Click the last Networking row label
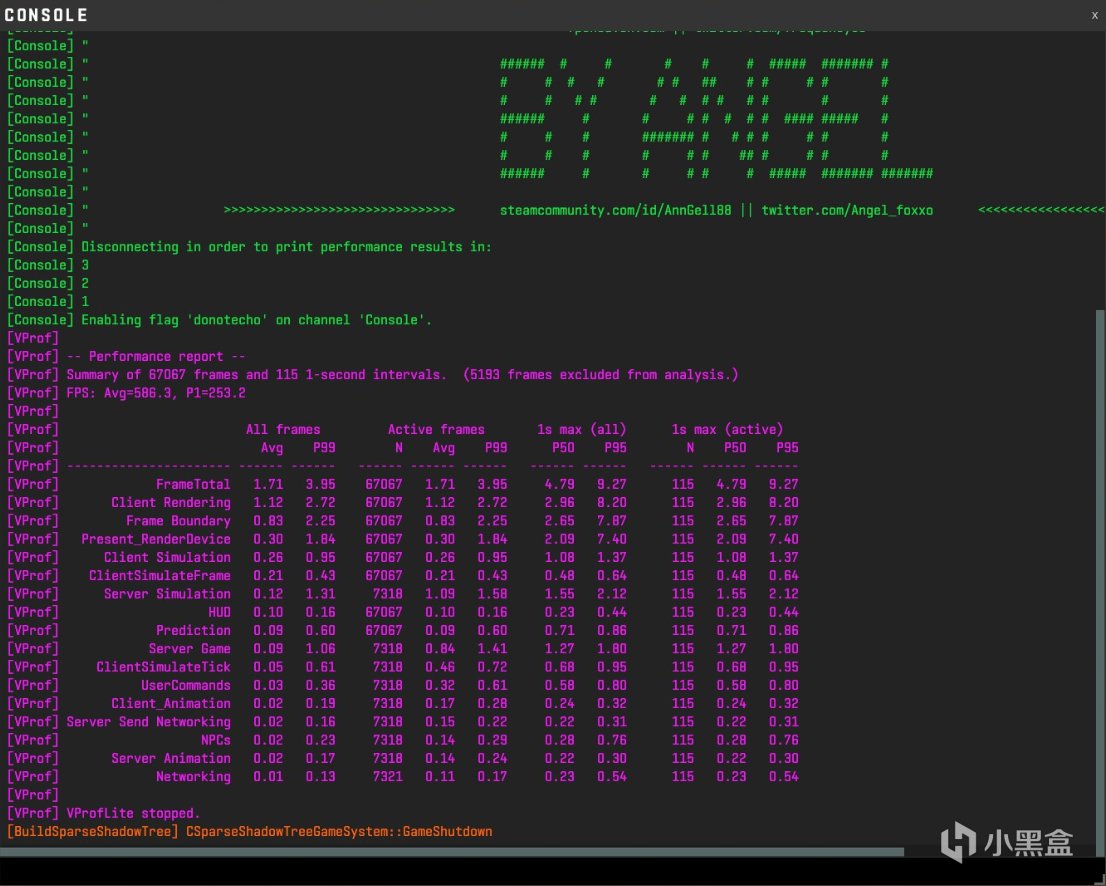This screenshot has width=1106, height=886. [193, 777]
